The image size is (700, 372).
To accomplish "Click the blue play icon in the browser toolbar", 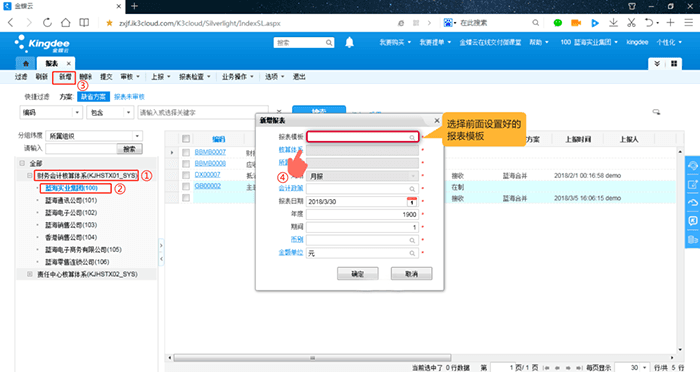I will 595,23.
